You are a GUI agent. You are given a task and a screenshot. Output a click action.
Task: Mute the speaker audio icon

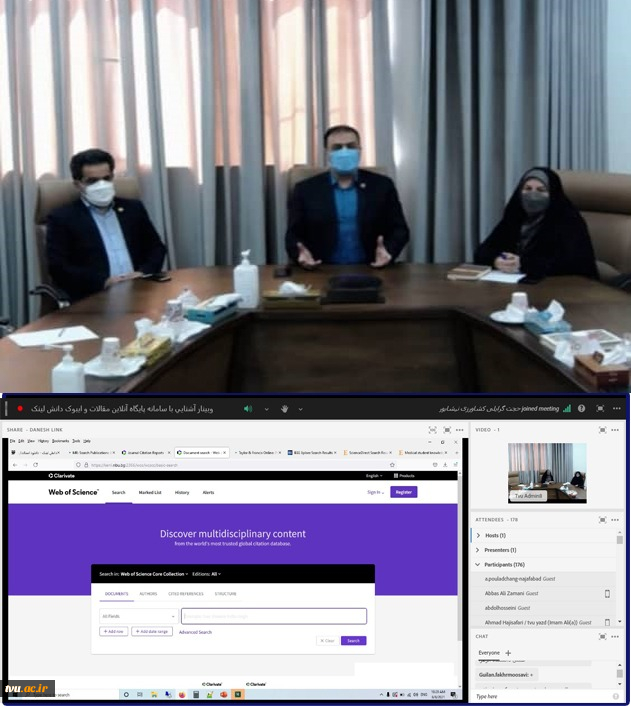pos(248,409)
